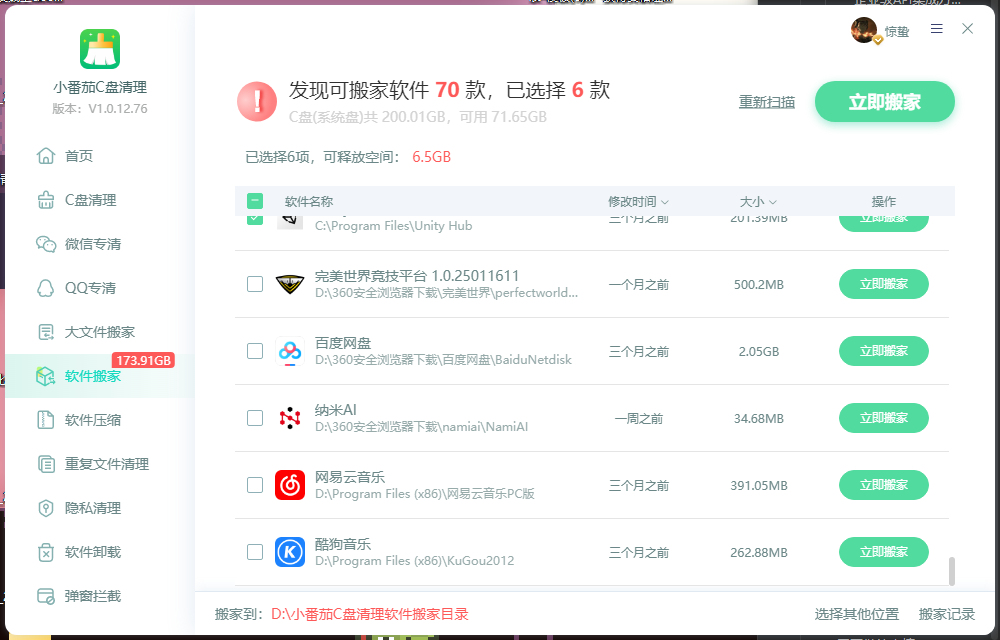Screen dimensions: 1000x640
Task: Click the D:\Program Files (x86)\KuGou2012 path
Action: tap(415, 561)
